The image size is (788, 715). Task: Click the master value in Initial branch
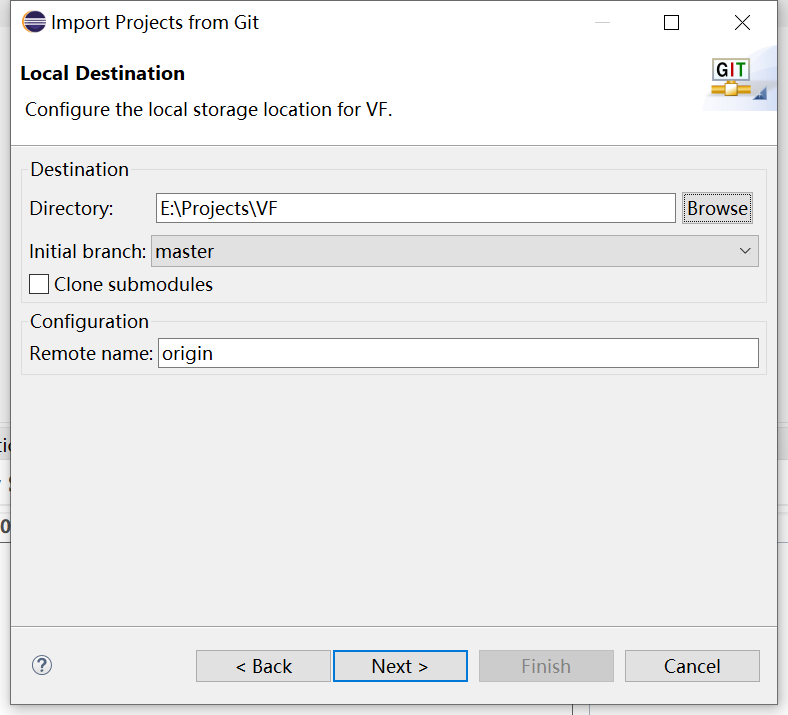[185, 251]
